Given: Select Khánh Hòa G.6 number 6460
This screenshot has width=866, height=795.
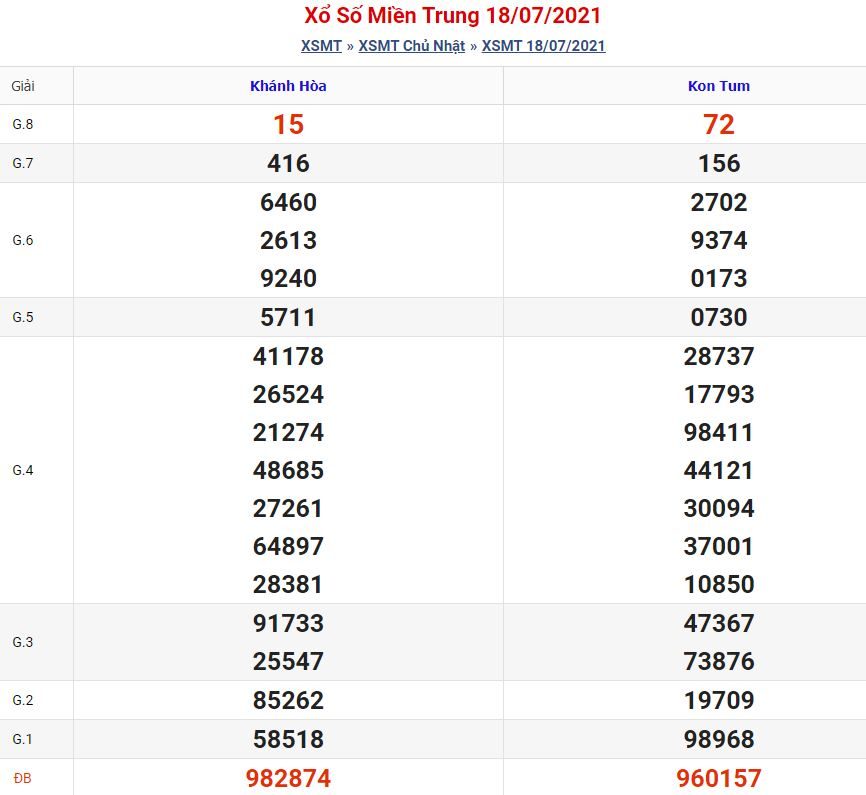Looking at the screenshot, I should coord(288,202).
